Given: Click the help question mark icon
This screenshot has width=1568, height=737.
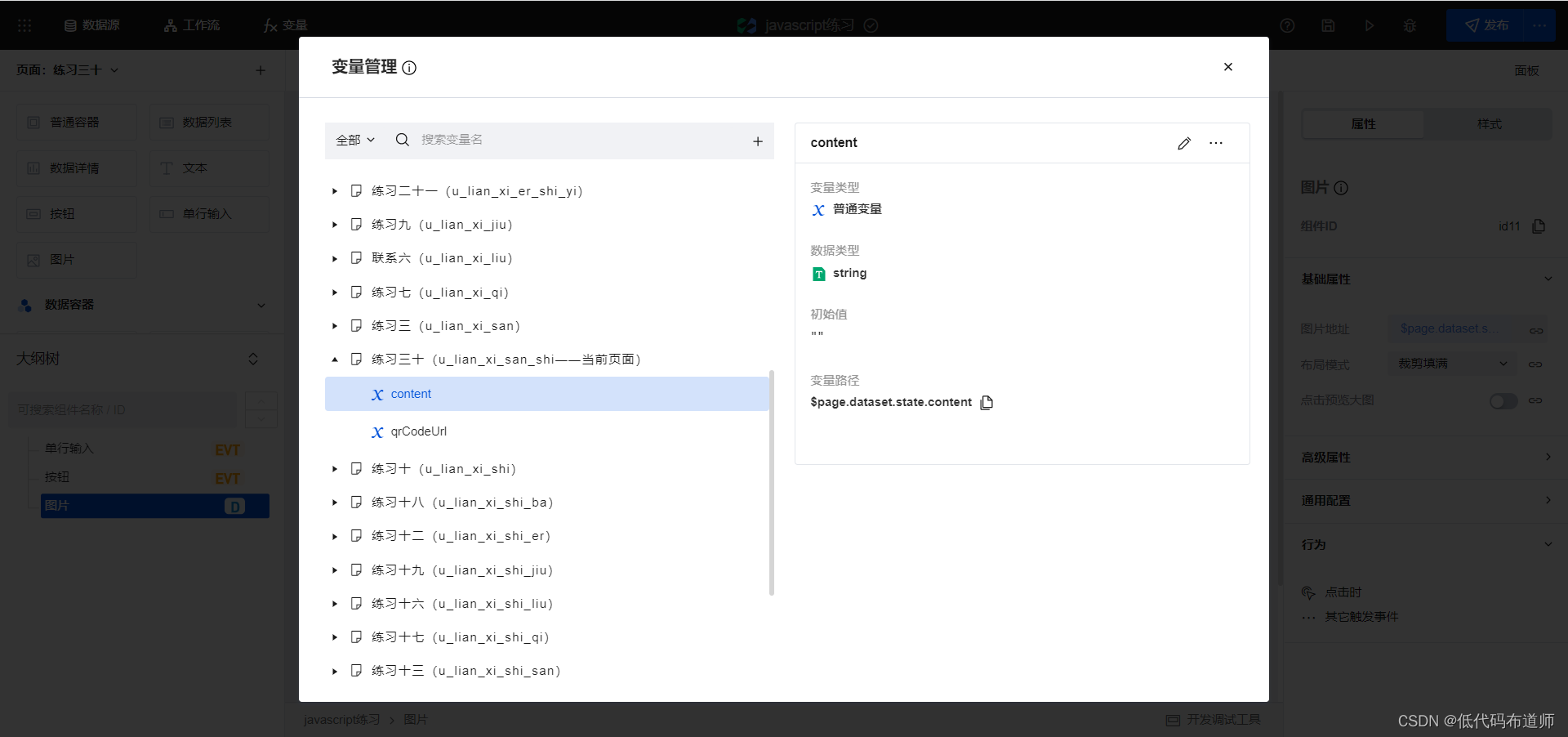Looking at the screenshot, I should tap(1287, 25).
